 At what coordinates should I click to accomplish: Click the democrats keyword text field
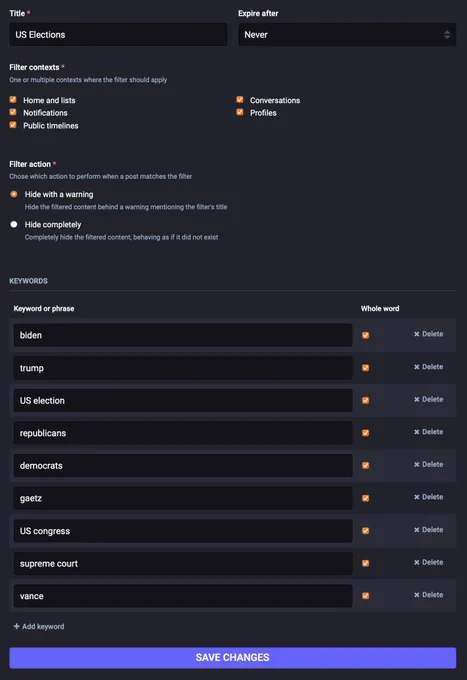183,466
